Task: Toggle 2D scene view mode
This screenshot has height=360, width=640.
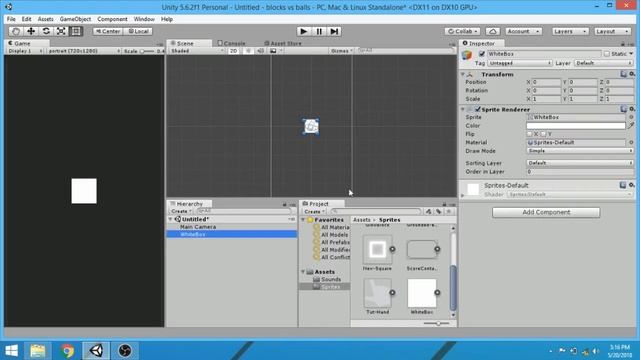Action: click(233, 51)
